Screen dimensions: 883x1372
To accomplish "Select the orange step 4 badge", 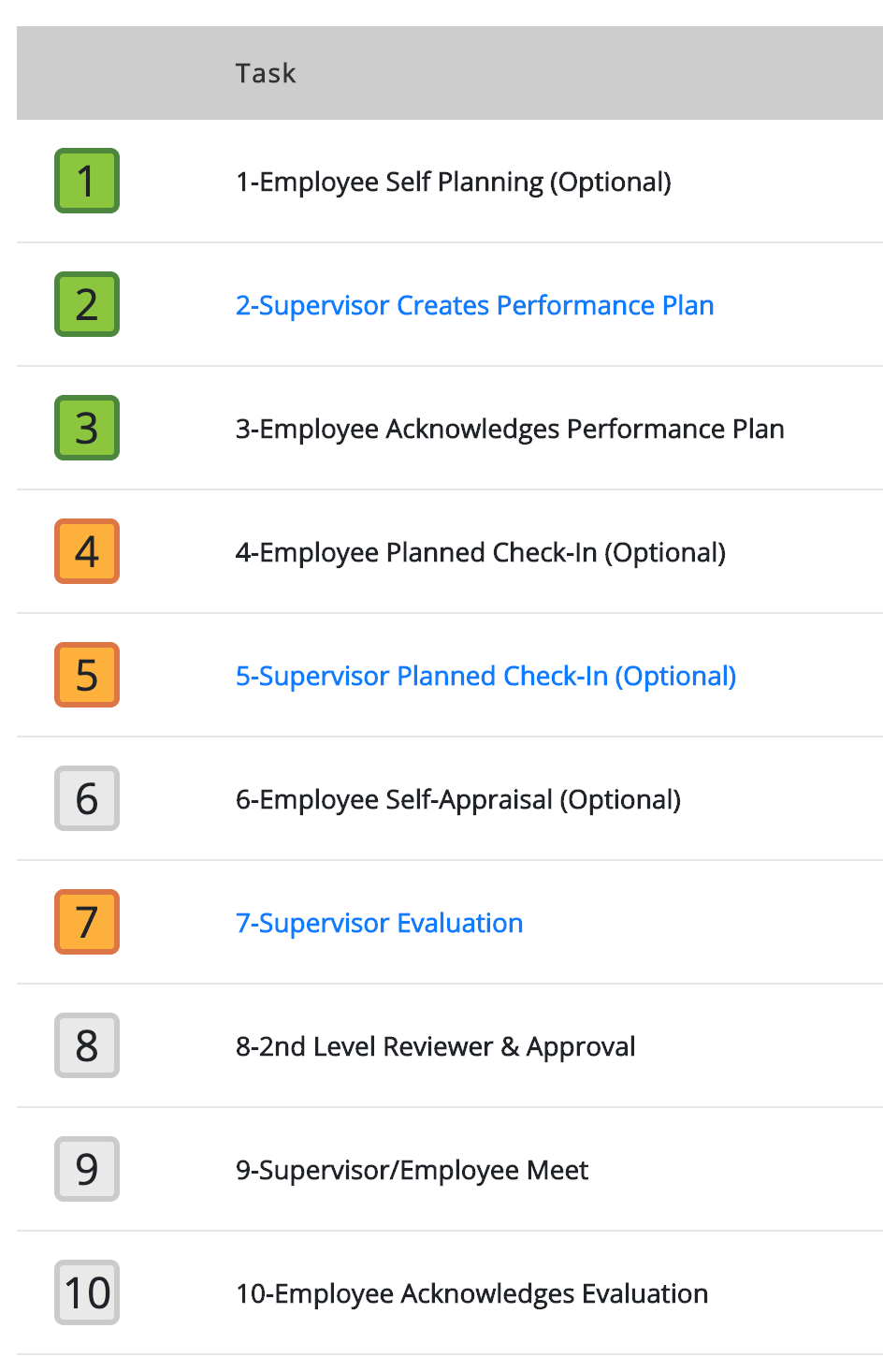I will click(x=87, y=551).
